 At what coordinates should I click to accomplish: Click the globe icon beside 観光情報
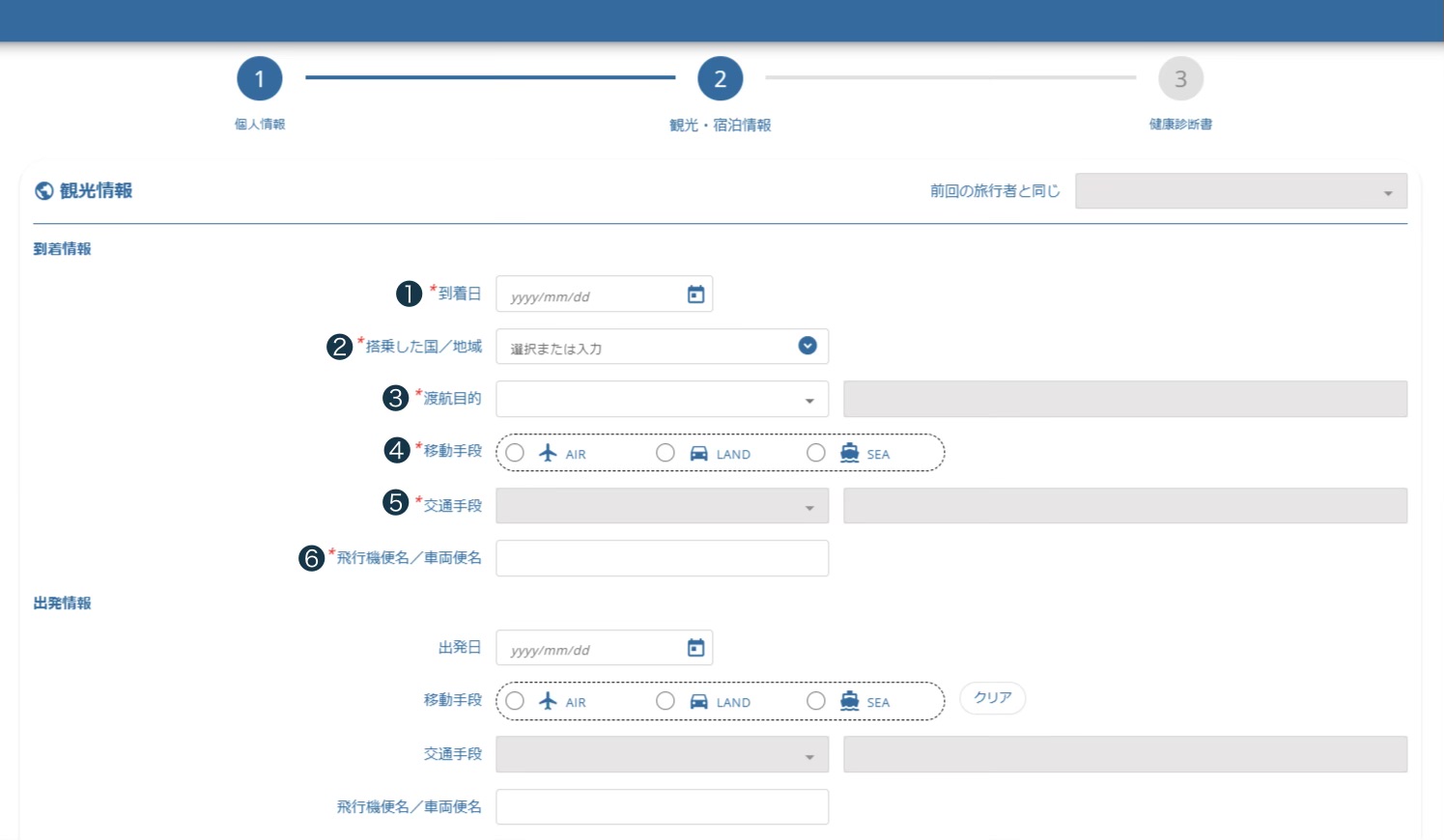43,191
